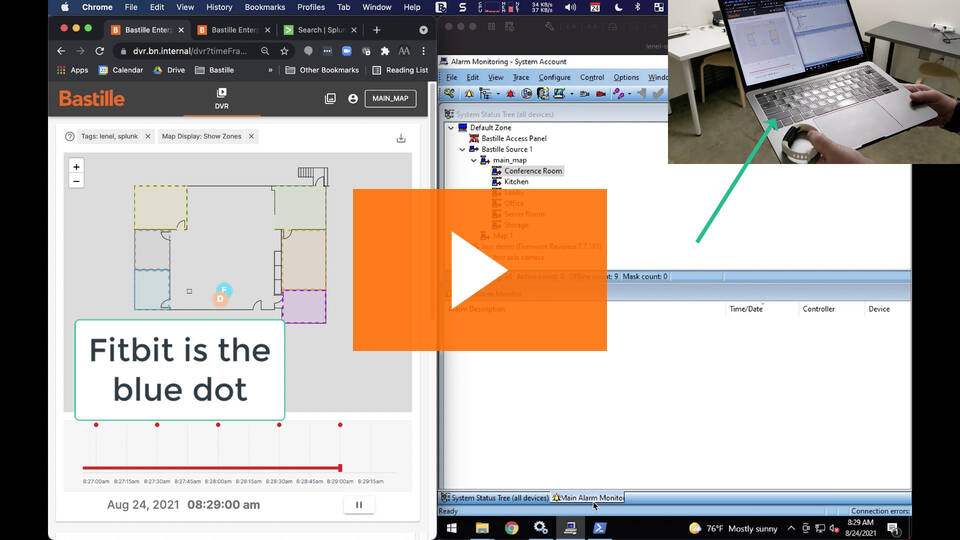Open the gallery icon in Bastille header

pos(330,99)
